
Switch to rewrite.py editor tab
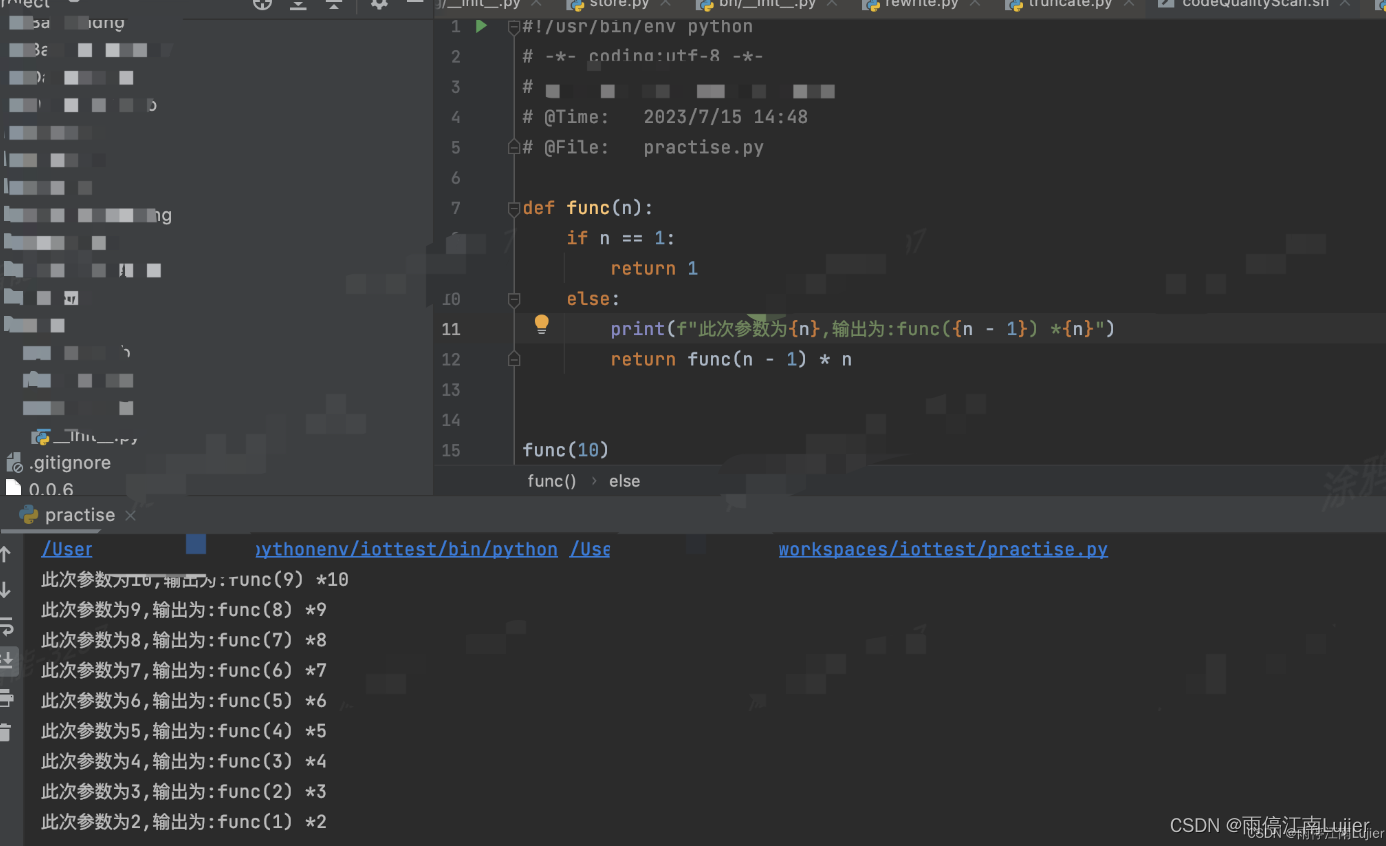921,4
